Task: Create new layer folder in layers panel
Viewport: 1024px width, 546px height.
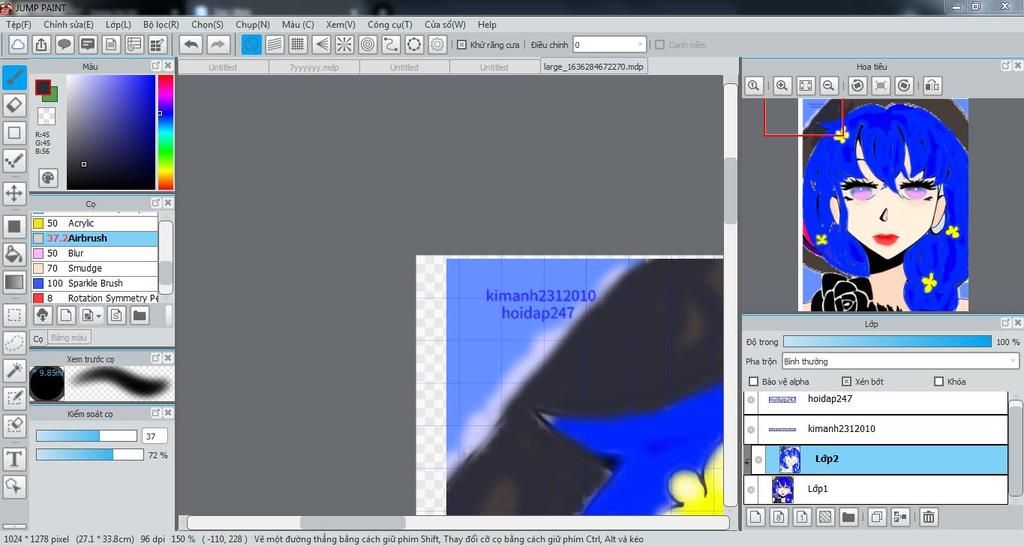Action: tap(848, 517)
